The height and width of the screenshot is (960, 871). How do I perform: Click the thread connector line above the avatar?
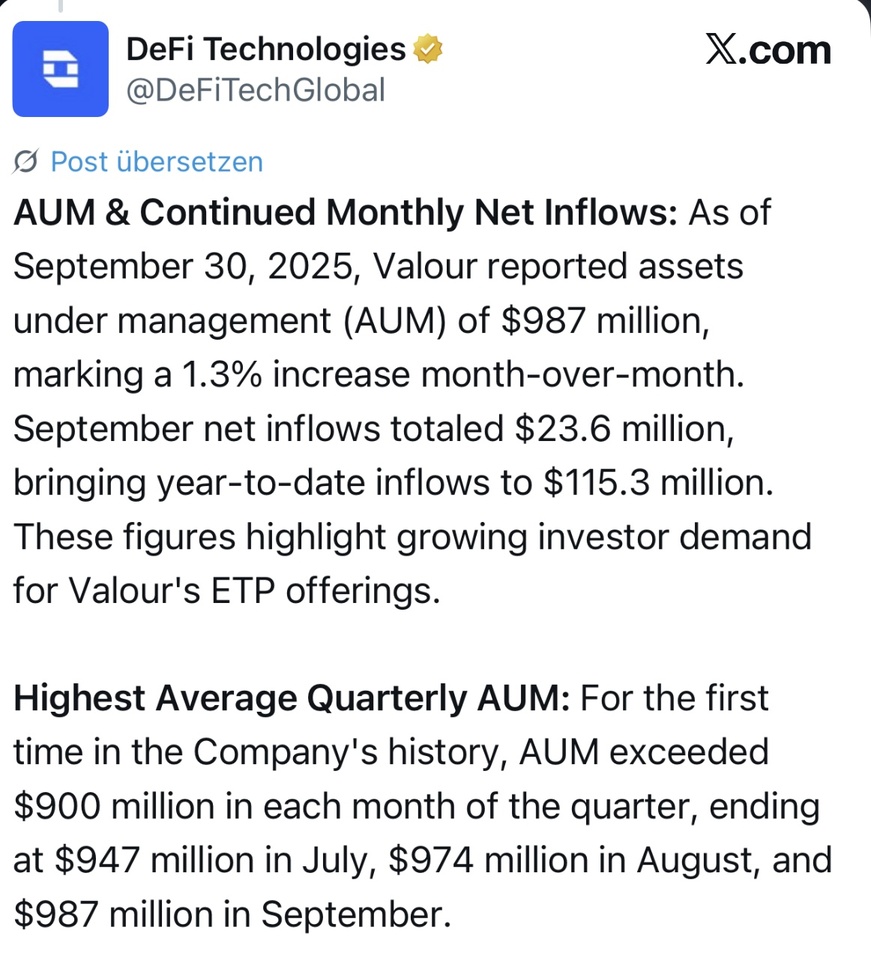[x=60, y=6]
